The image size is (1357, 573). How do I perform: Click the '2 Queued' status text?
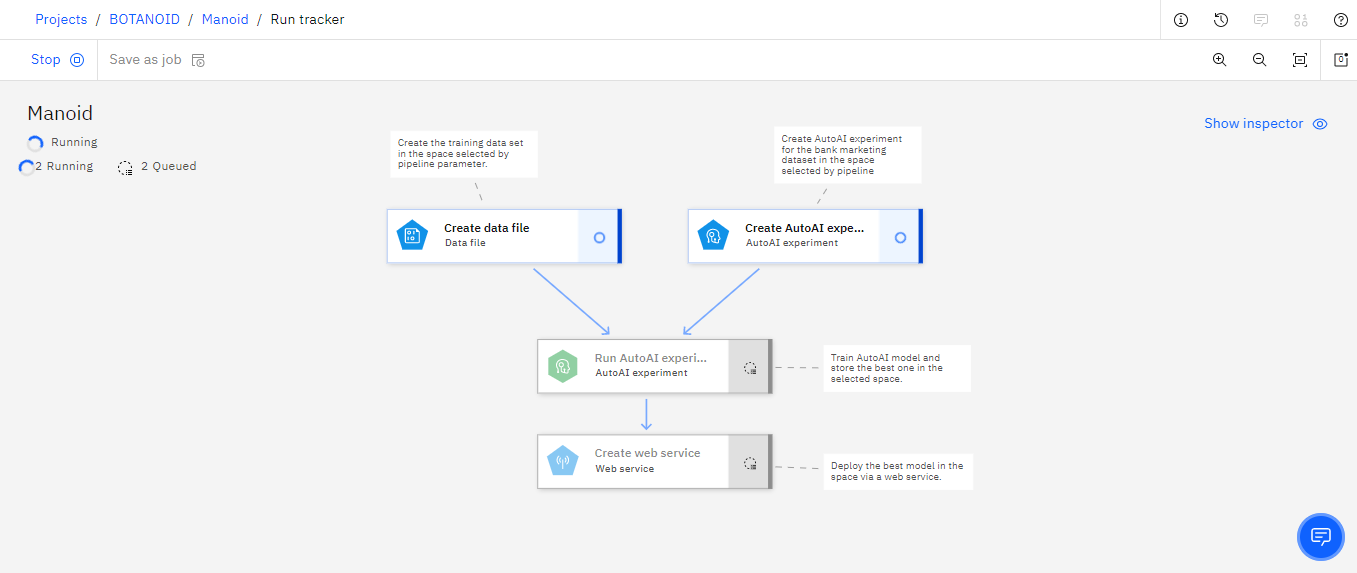pos(168,167)
